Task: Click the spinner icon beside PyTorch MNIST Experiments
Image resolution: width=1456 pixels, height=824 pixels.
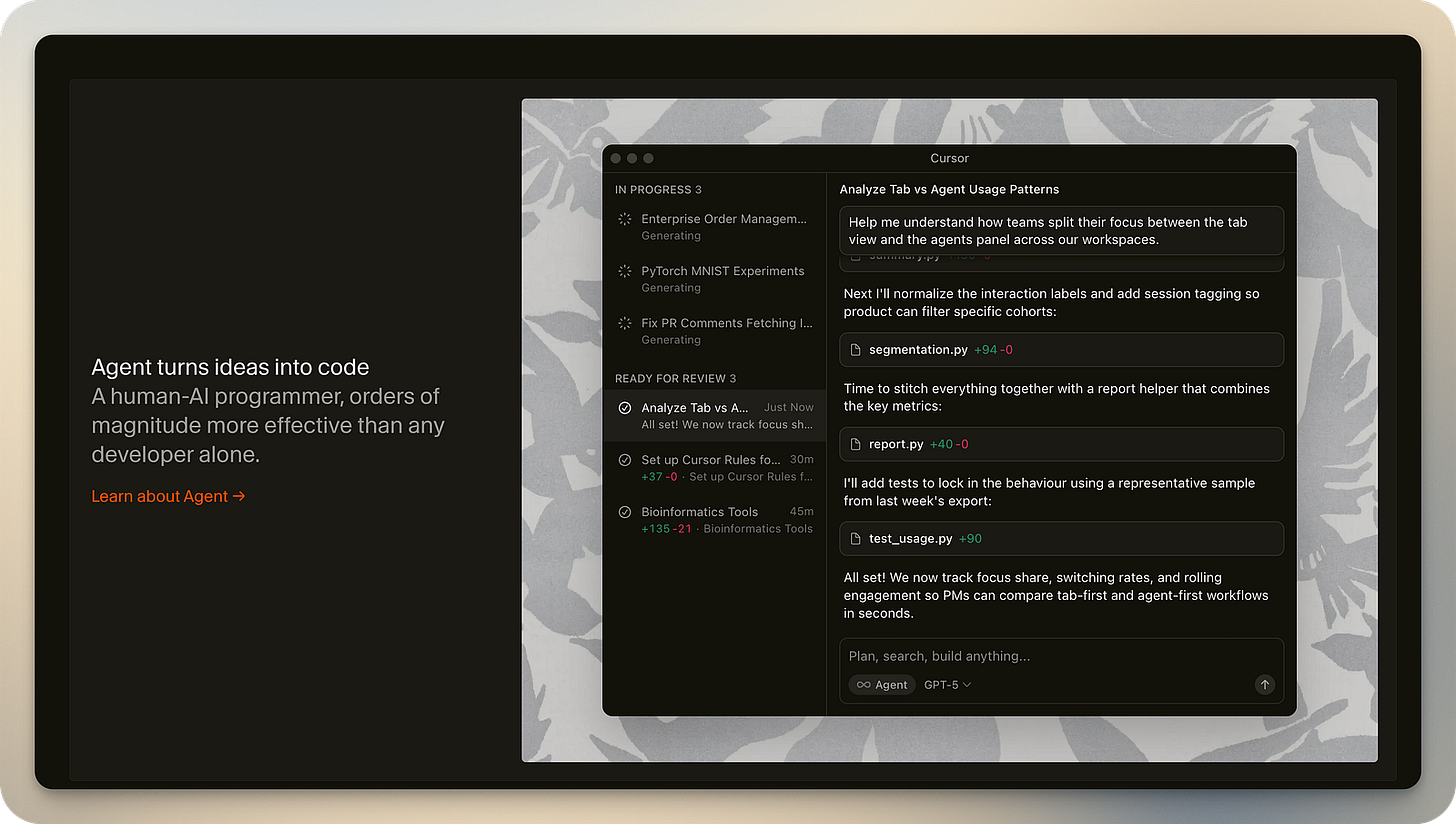Action: [x=624, y=271]
